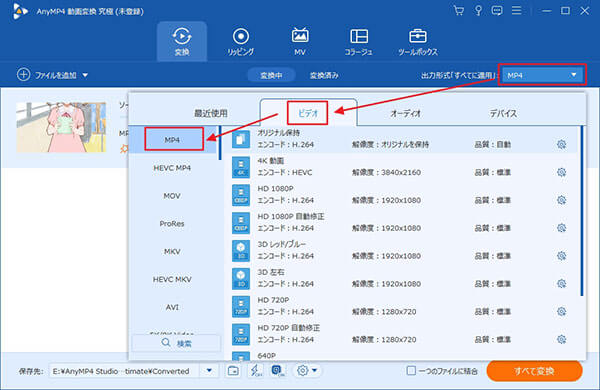600x390 pixels.
Task: Select the HD 720P preset icon
Action: [x=241, y=307]
